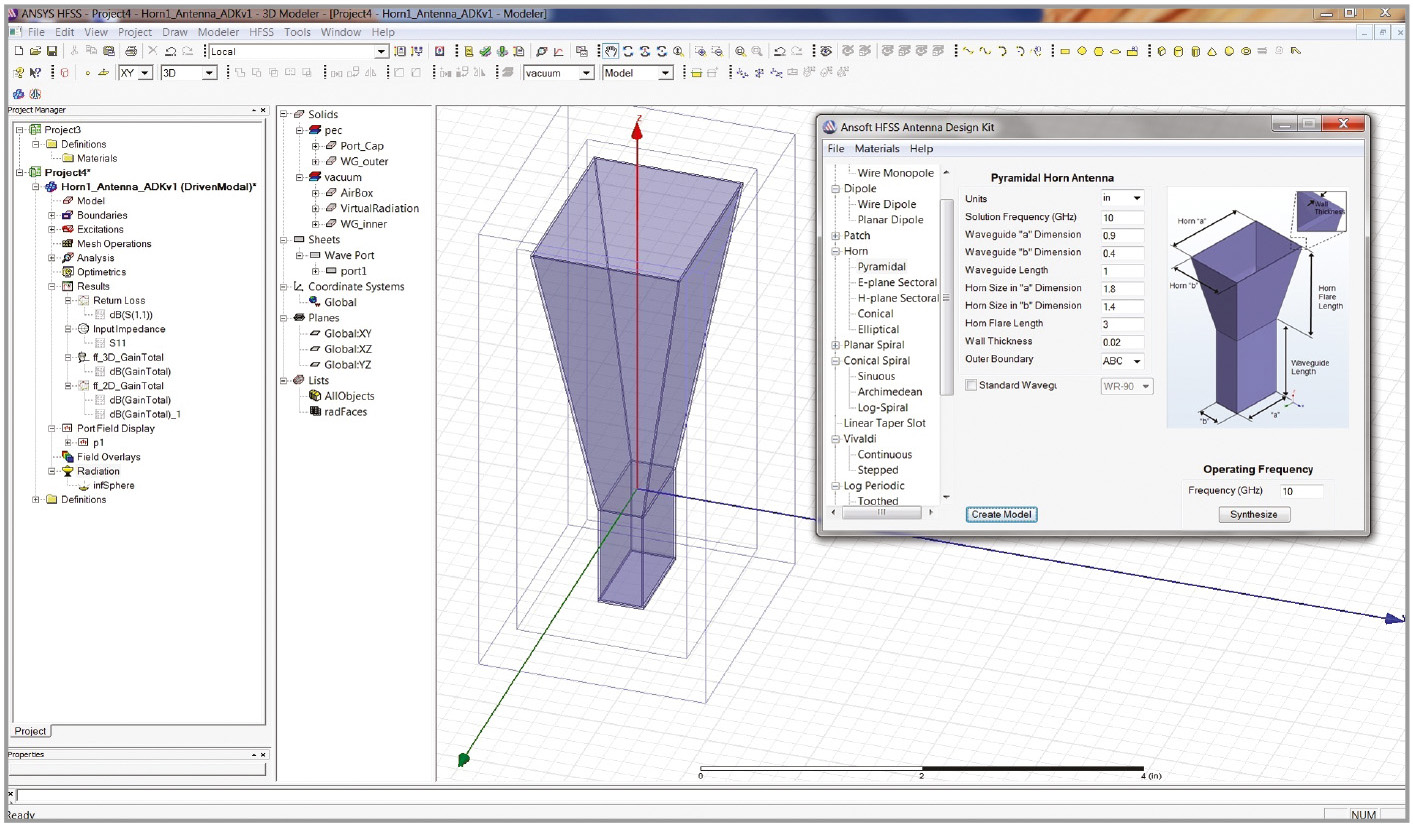Enable the Standard Waveguide checkbox

tap(971, 385)
